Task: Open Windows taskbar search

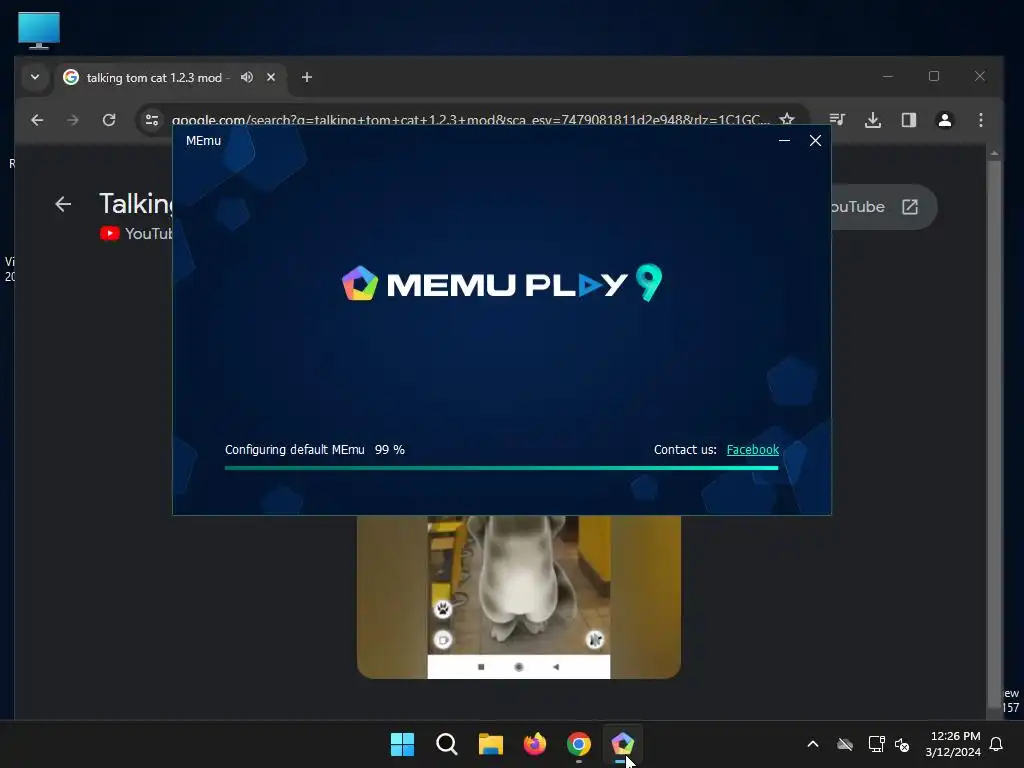Action: click(447, 744)
